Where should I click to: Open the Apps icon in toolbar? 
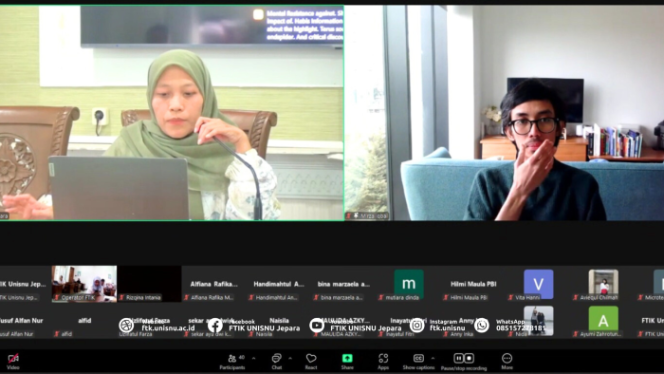pos(383,359)
